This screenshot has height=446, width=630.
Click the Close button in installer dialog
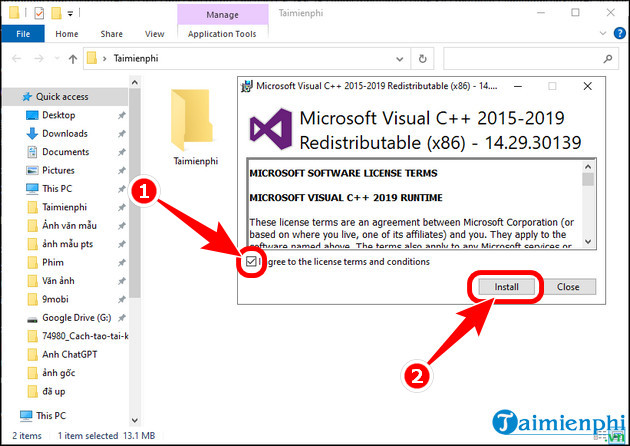(x=568, y=287)
